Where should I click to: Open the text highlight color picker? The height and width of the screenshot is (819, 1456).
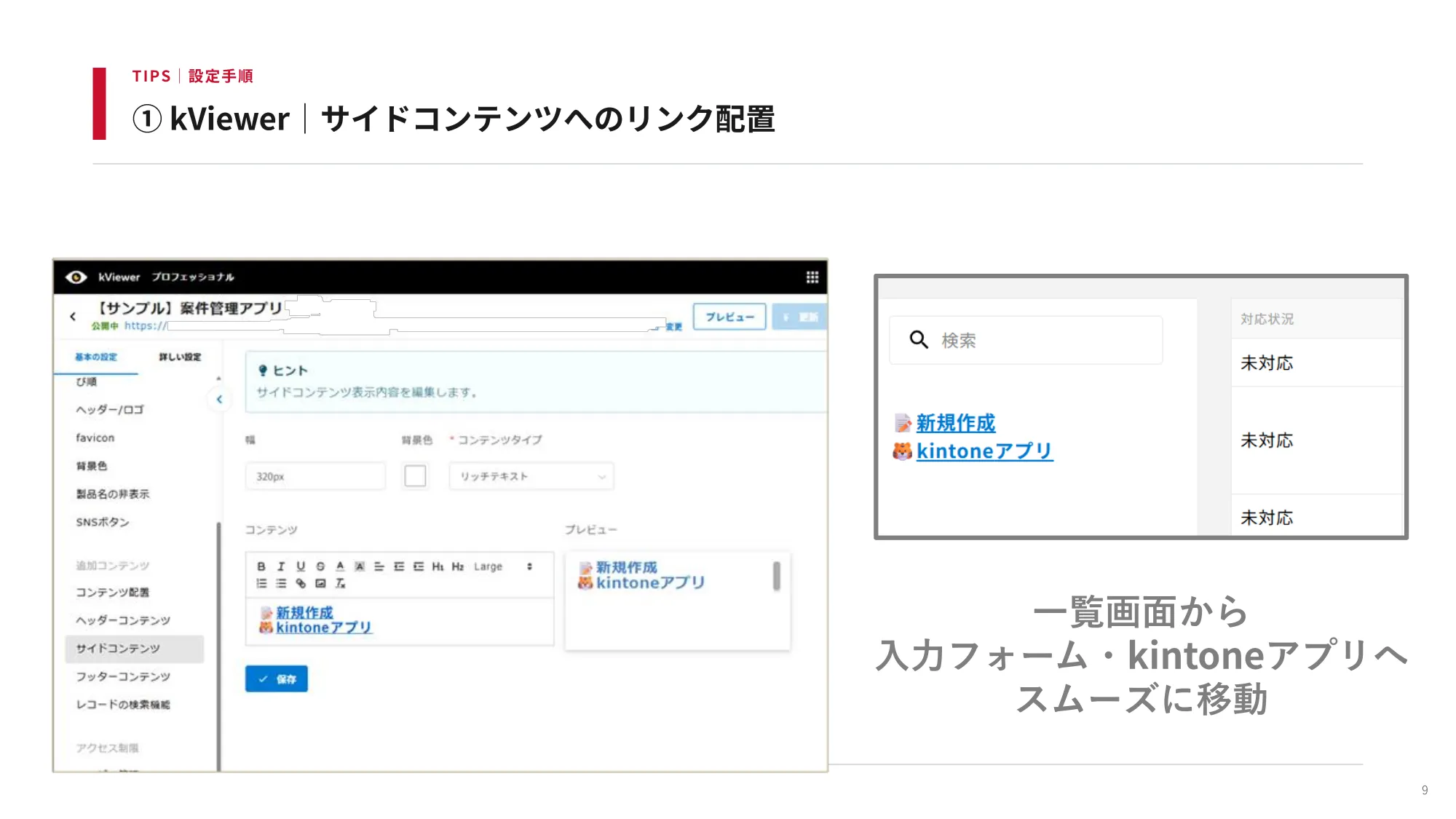pyautogui.click(x=360, y=566)
